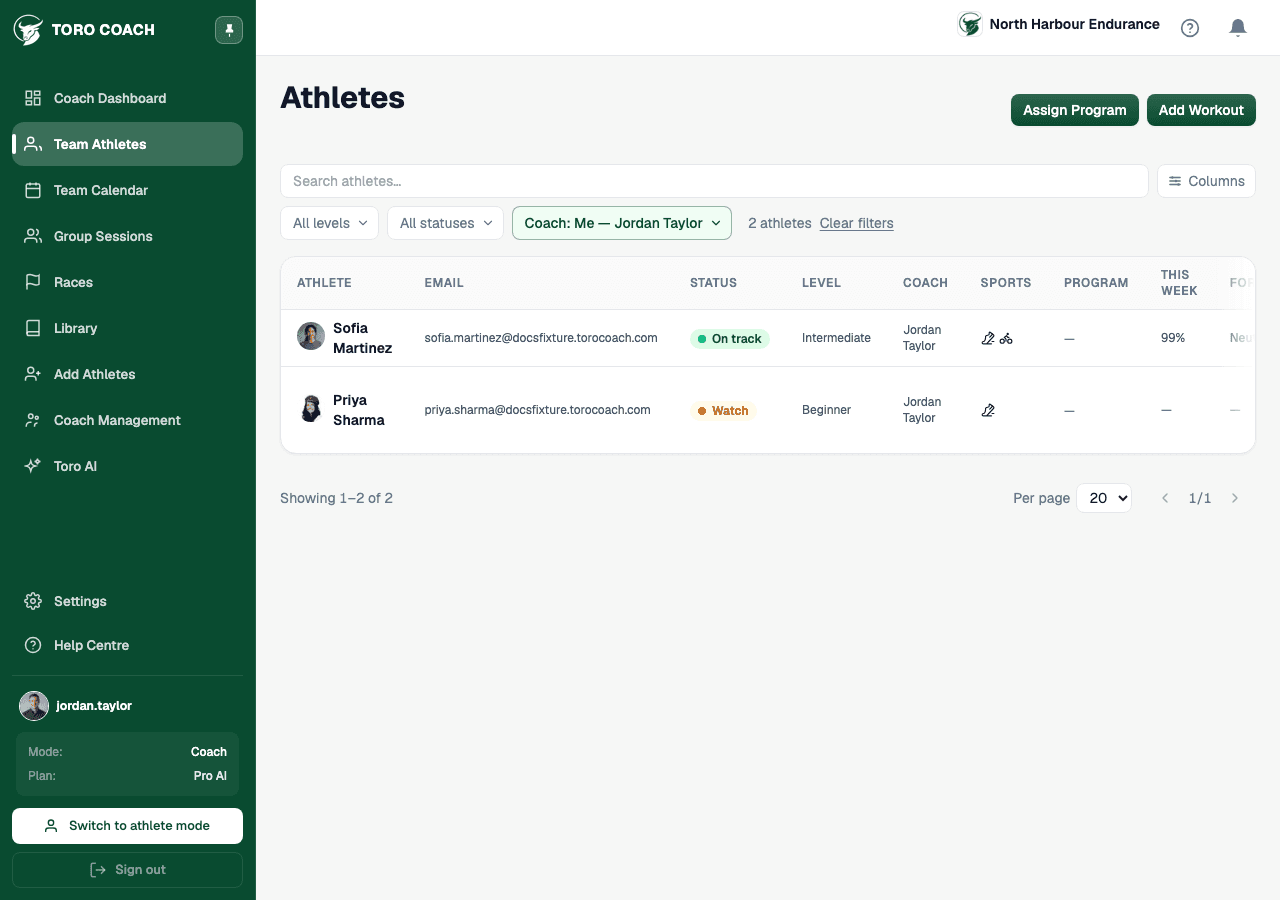Click the Search athletes field
Image resolution: width=1280 pixels, height=900 pixels.
[714, 181]
